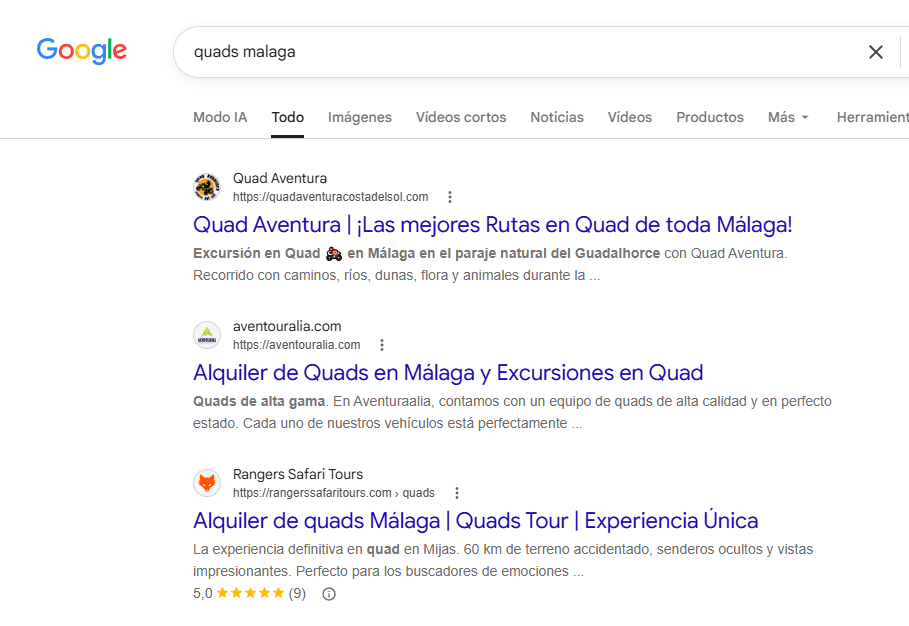The width and height of the screenshot is (909, 626).
Task: Click the Quad Aventura site name
Action: [280, 178]
